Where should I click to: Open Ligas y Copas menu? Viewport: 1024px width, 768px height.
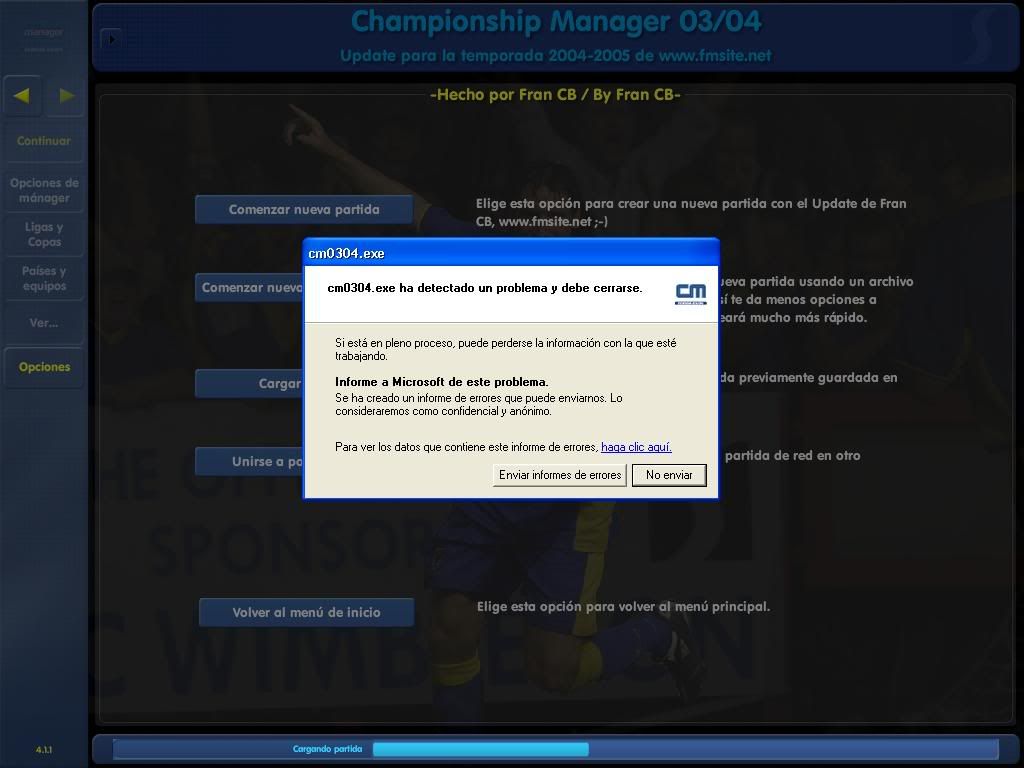(44, 234)
